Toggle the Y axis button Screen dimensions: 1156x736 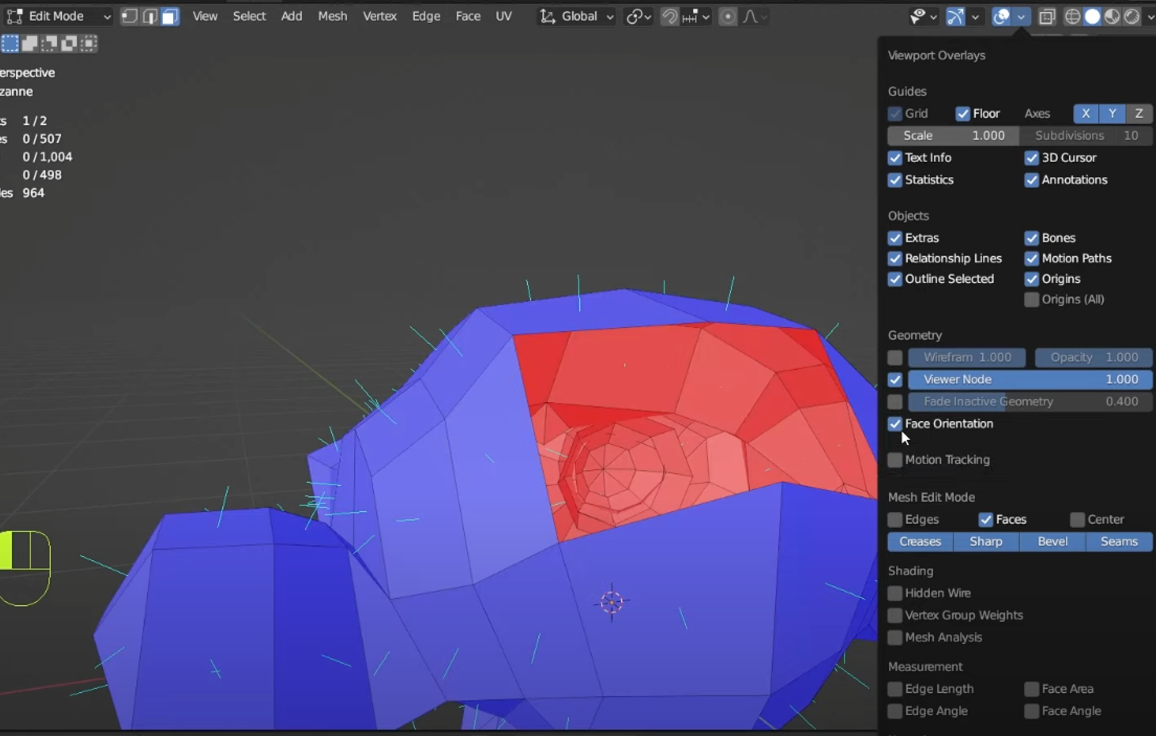[1113, 114]
